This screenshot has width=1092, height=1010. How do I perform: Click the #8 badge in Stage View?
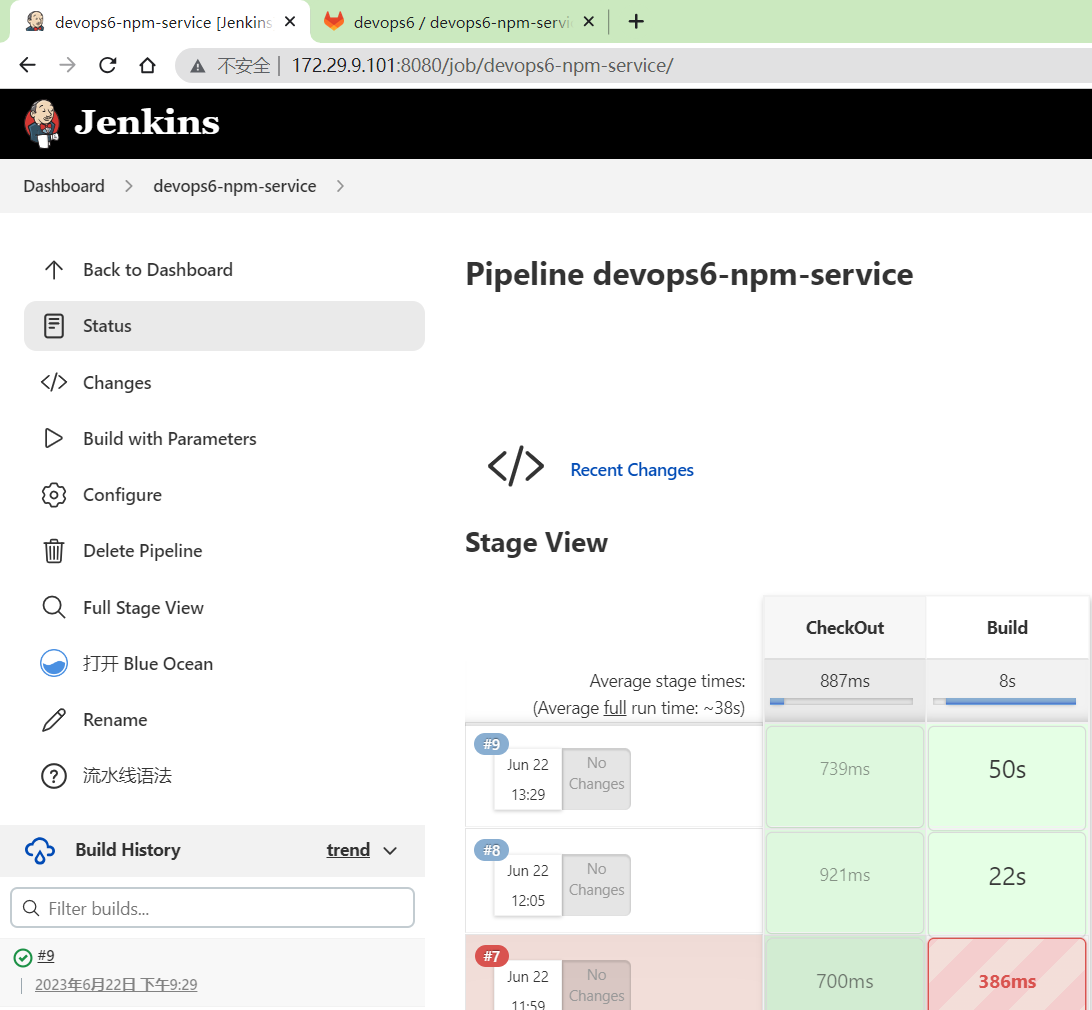(492, 850)
